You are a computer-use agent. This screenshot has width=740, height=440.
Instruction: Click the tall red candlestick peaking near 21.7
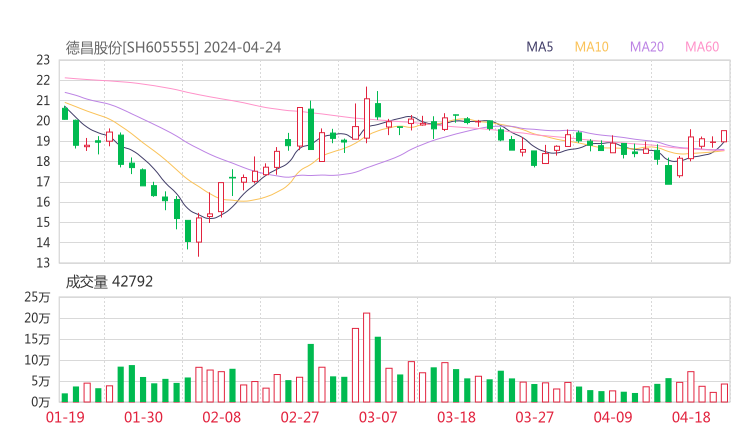coord(367,115)
